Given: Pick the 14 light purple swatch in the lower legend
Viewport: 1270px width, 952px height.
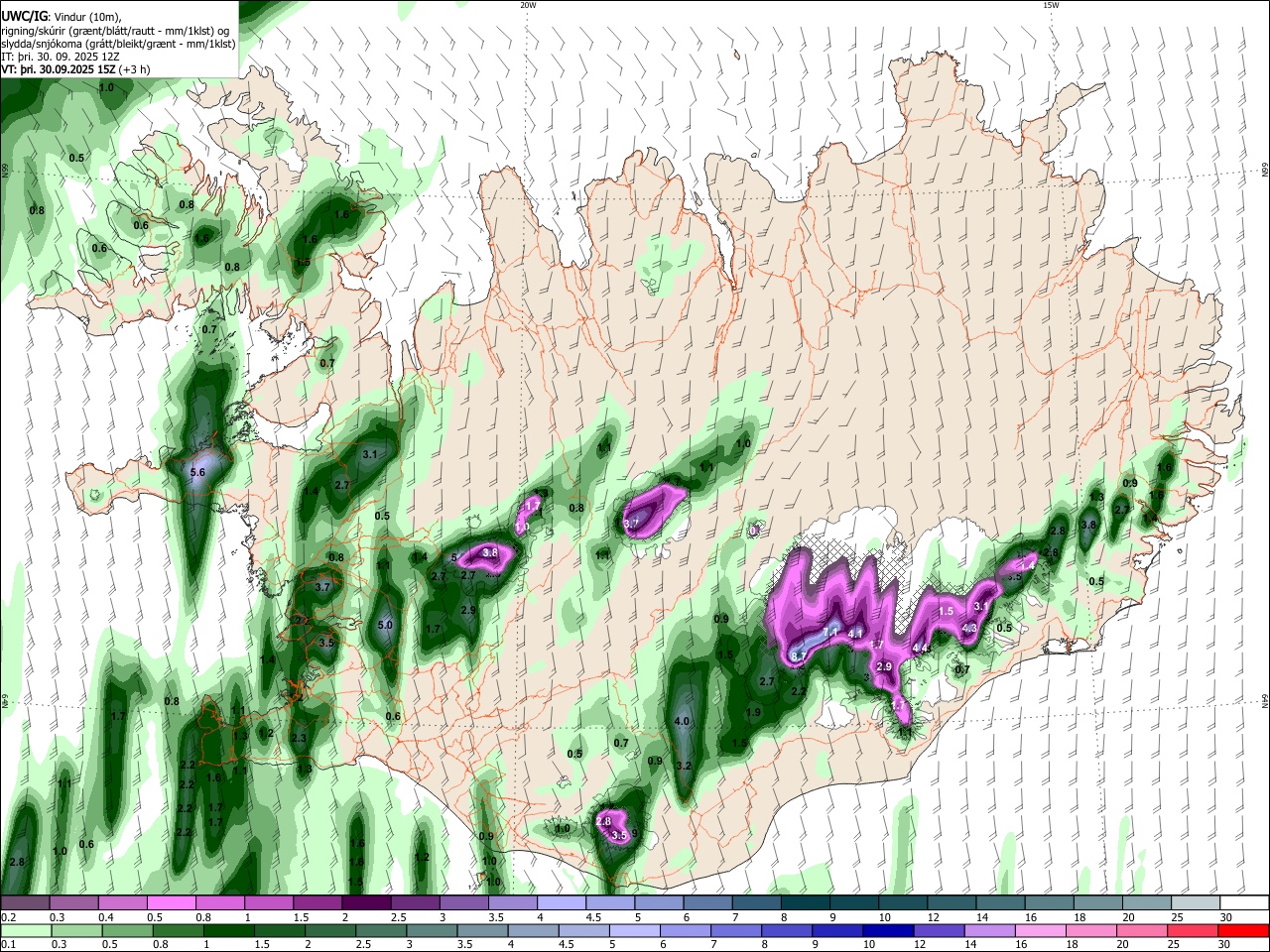Looking at the screenshot, I should tap(988, 930).
